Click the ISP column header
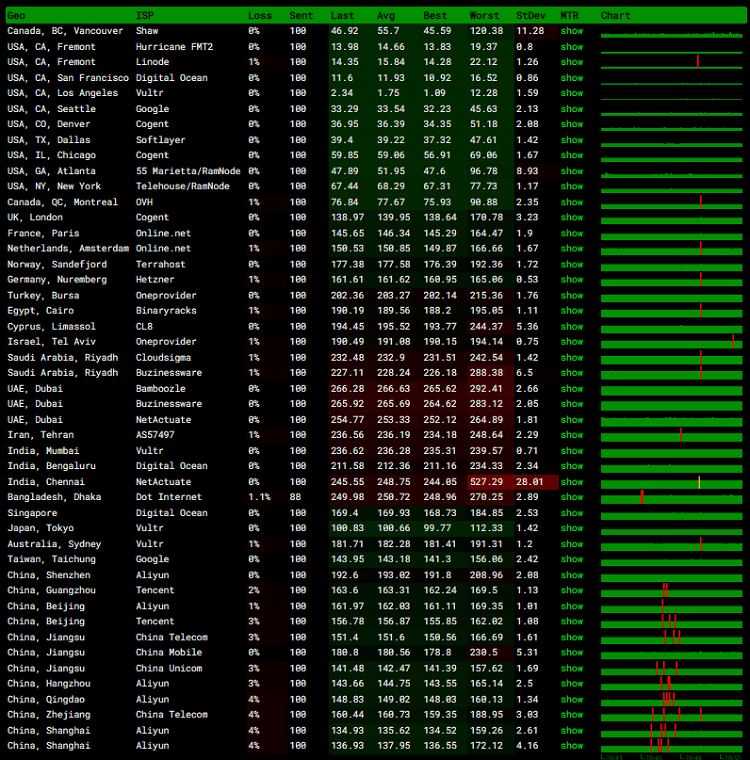Viewport: 750px width, 760px height. click(x=144, y=16)
